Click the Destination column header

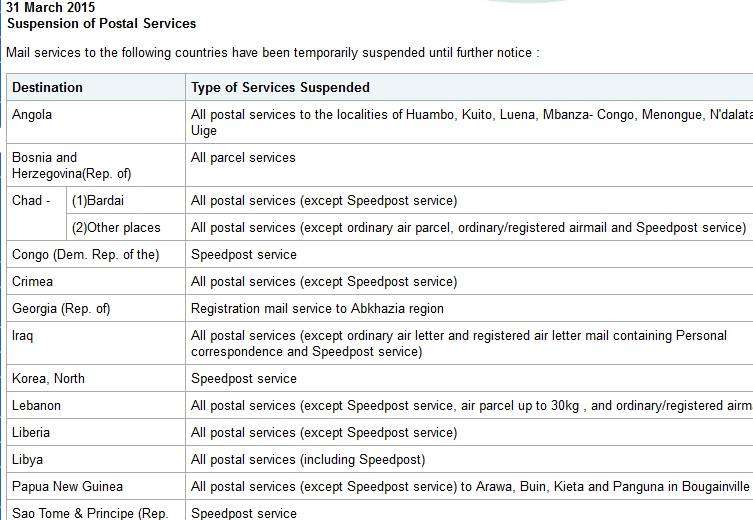[96, 87]
